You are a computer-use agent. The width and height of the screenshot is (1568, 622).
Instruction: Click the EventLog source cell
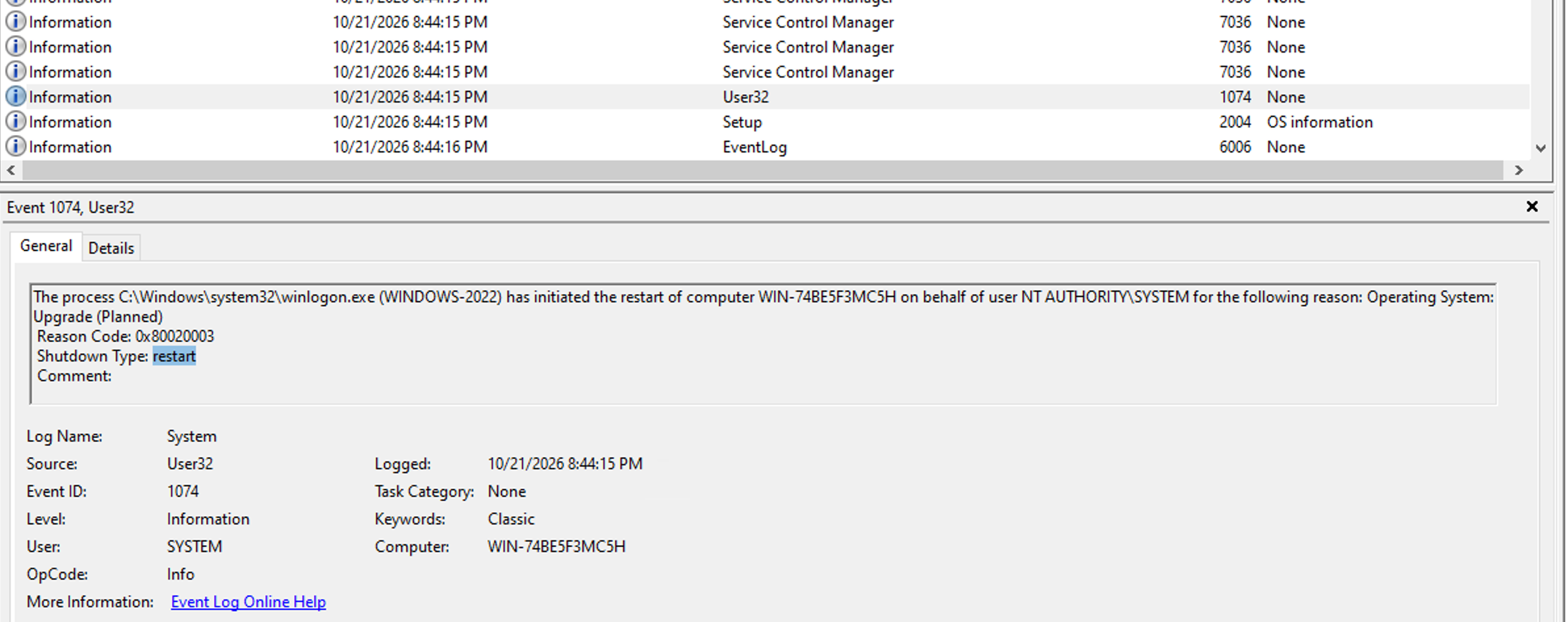pyautogui.click(x=755, y=147)
